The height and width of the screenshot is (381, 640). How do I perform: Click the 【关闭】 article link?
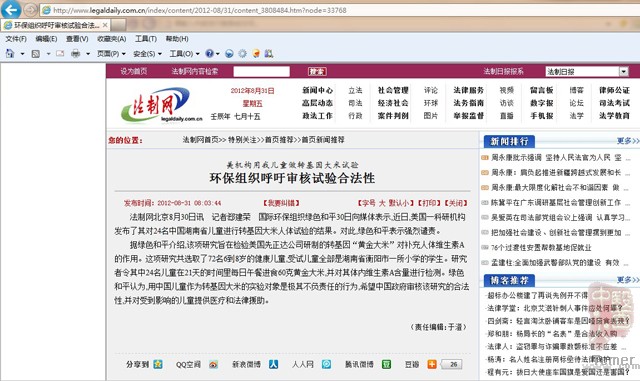click(456, 203)
